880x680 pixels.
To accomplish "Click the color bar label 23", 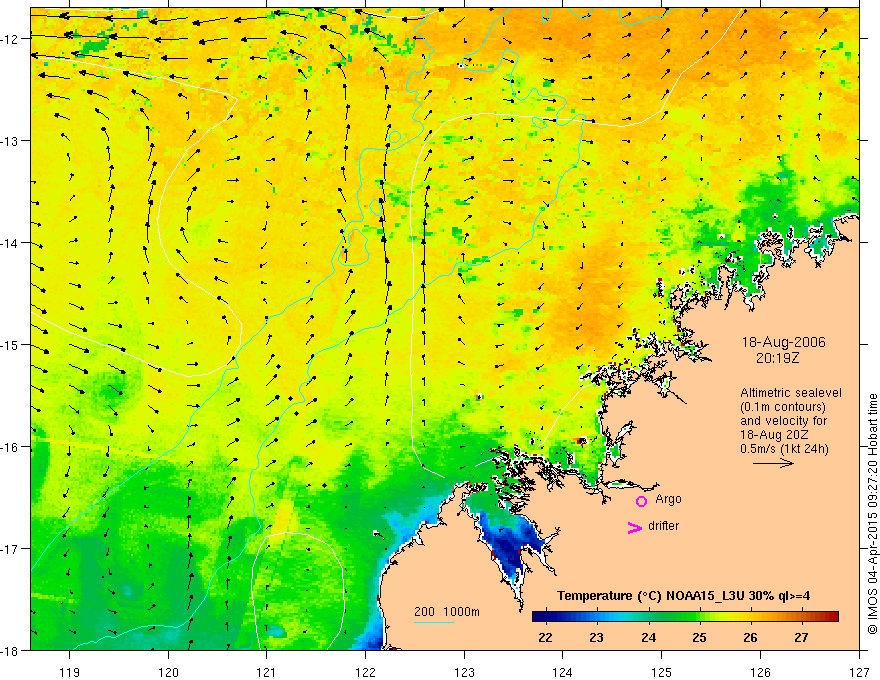I will click(597, 638).
